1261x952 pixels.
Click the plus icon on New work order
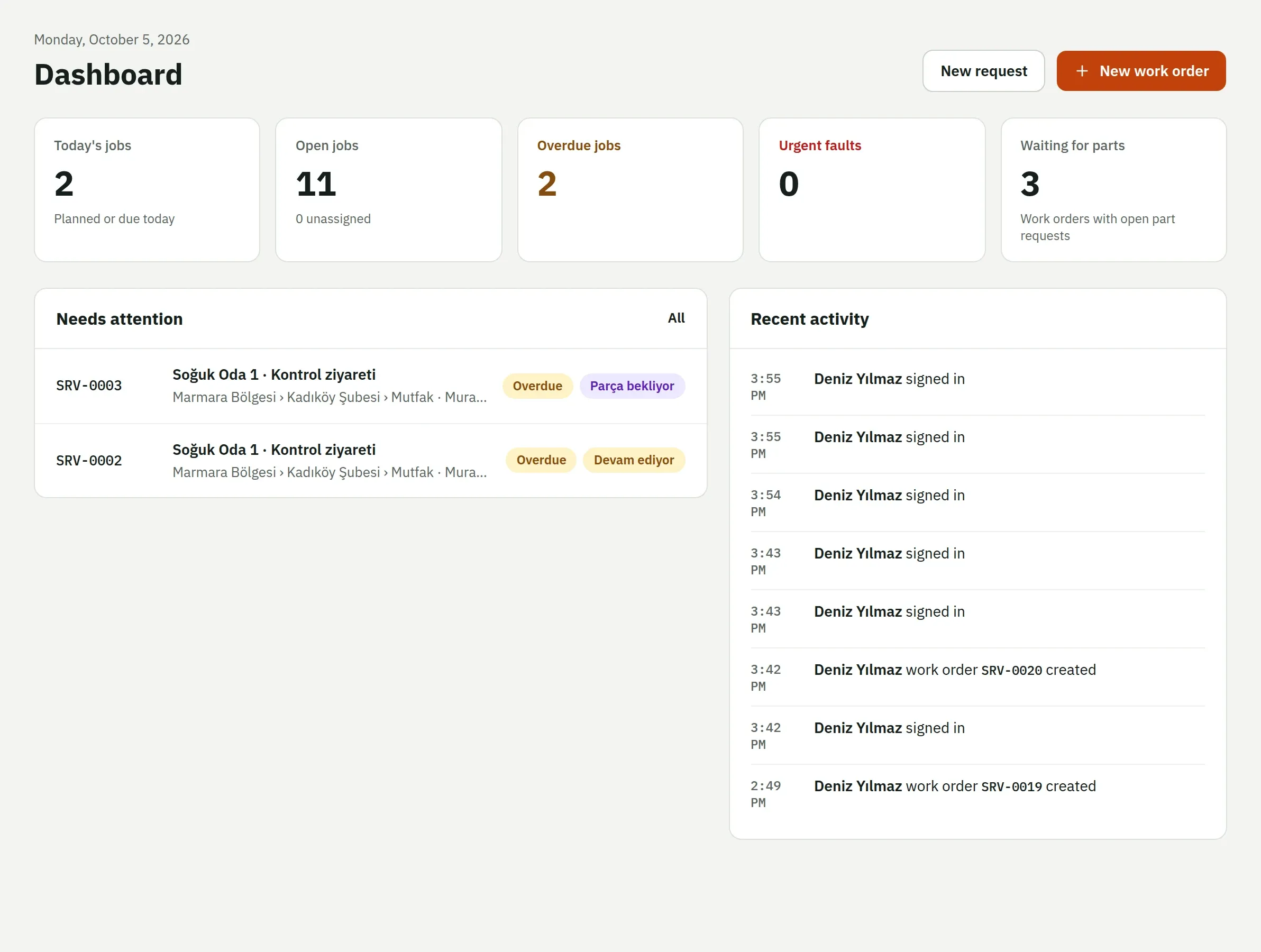point(1082,71)
